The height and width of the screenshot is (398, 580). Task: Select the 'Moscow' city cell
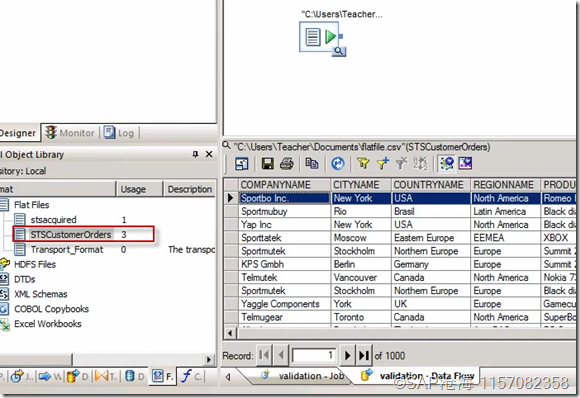[x=361, y=238]
